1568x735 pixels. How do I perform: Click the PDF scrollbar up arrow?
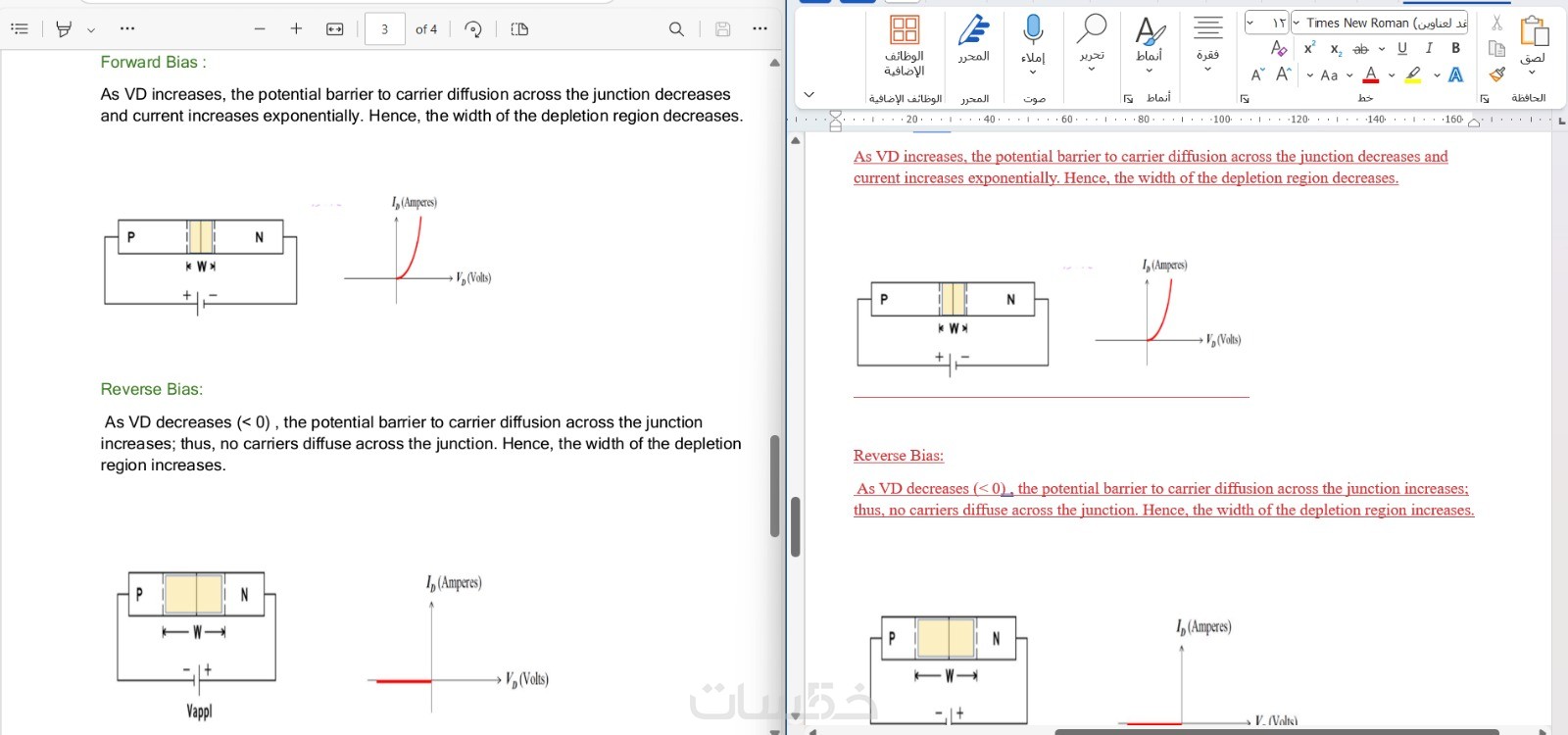pyautogui.click(x=775, y=63)
